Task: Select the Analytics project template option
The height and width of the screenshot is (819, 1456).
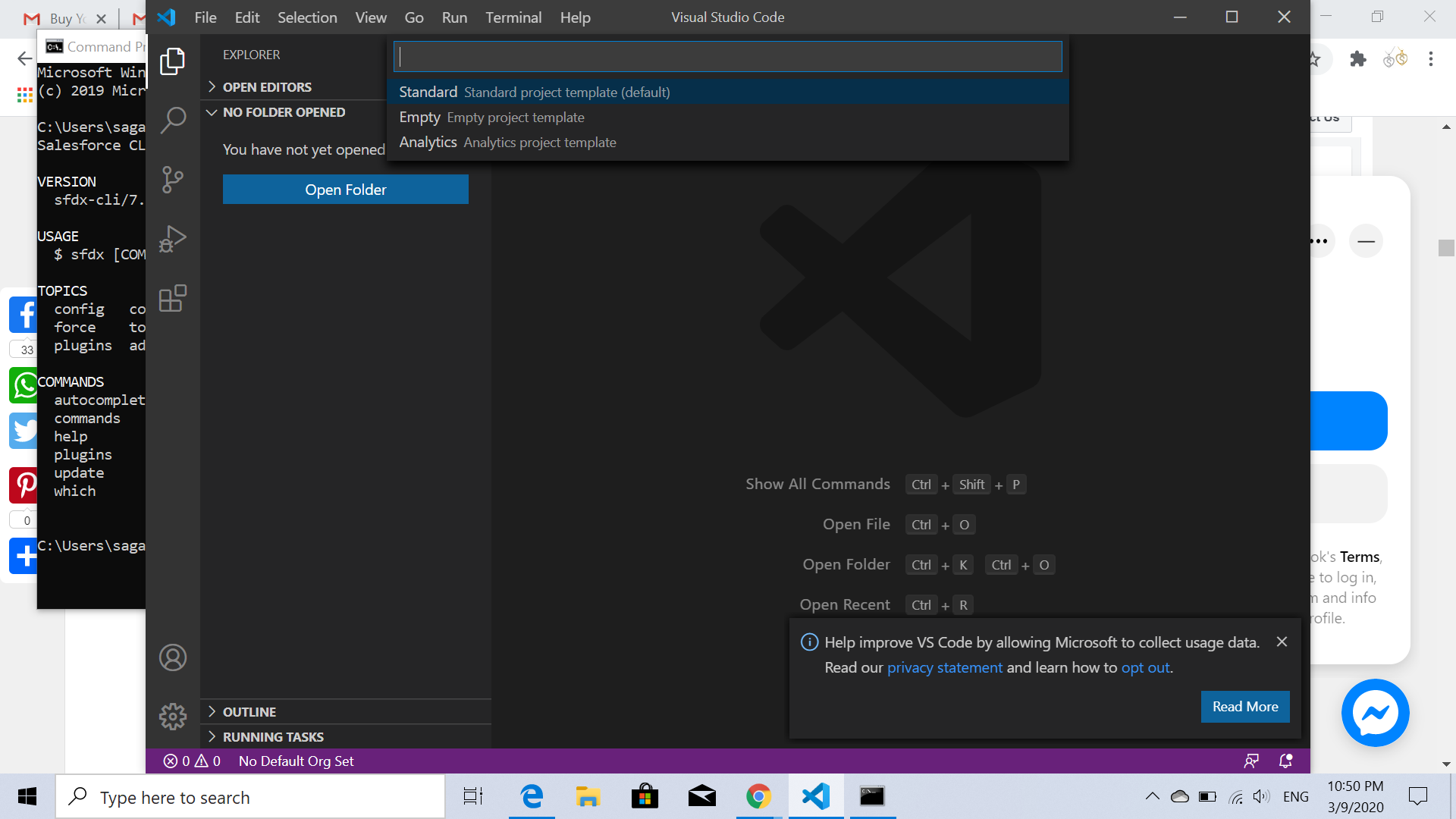Action: click(728, 142)
